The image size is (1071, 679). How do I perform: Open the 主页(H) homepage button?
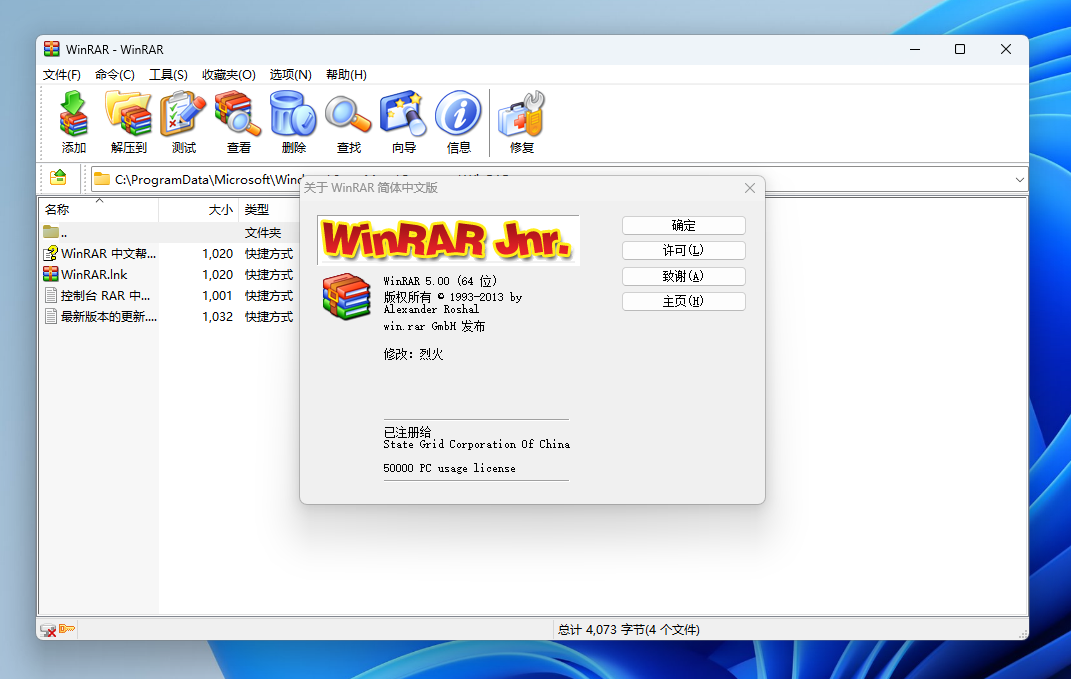tap(683, 301)
